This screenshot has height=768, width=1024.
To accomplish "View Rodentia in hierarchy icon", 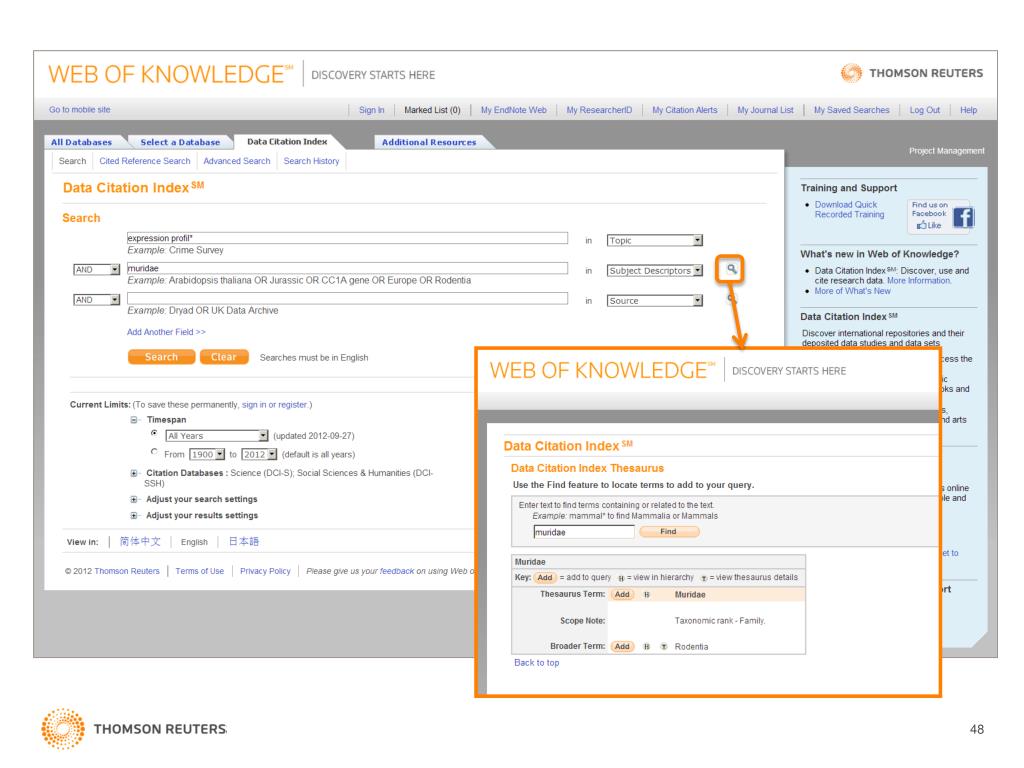I will (x=647, y=647).
